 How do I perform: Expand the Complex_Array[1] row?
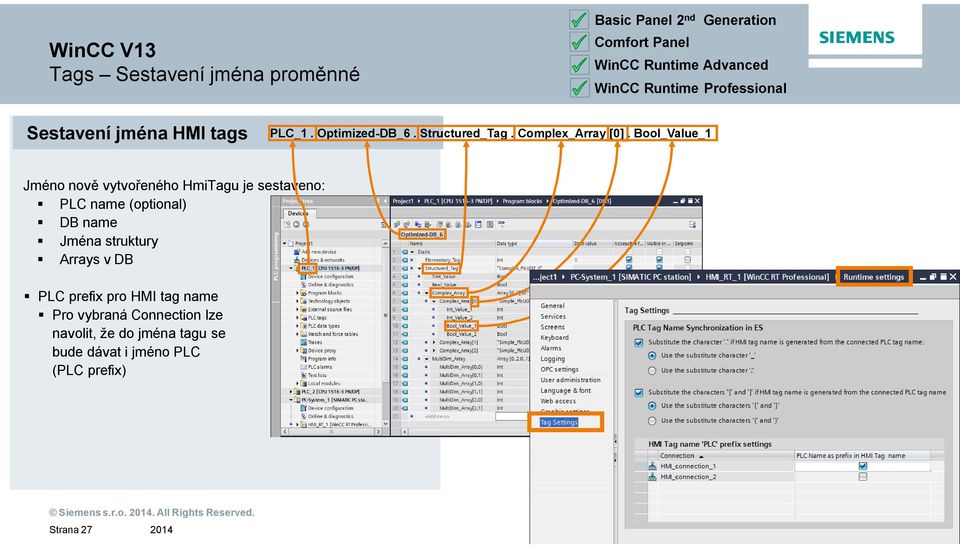tap(434, 342)
